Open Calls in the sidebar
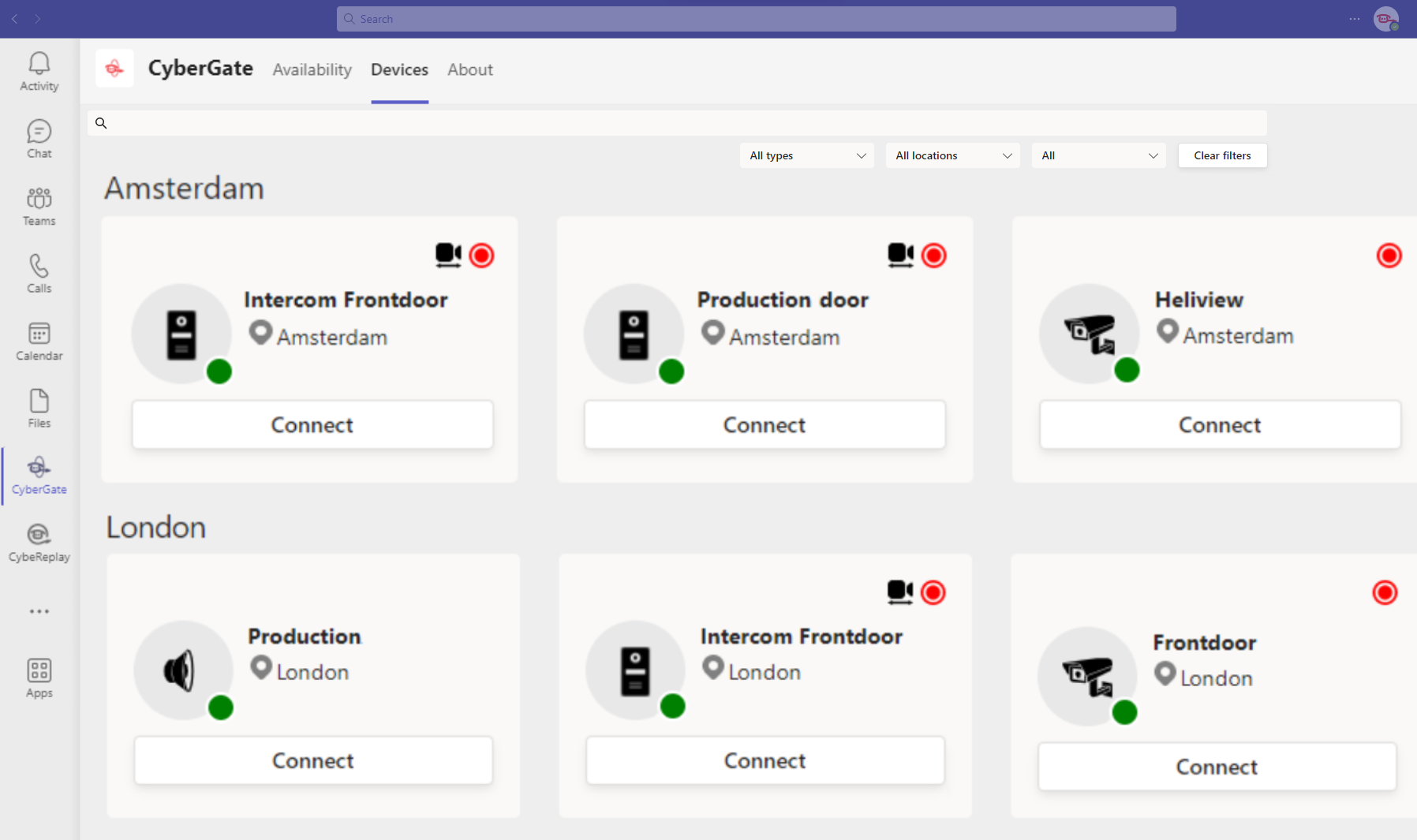Image resolution: width=1417 pixels, height=840 pixels. click(x=39, y=274)
